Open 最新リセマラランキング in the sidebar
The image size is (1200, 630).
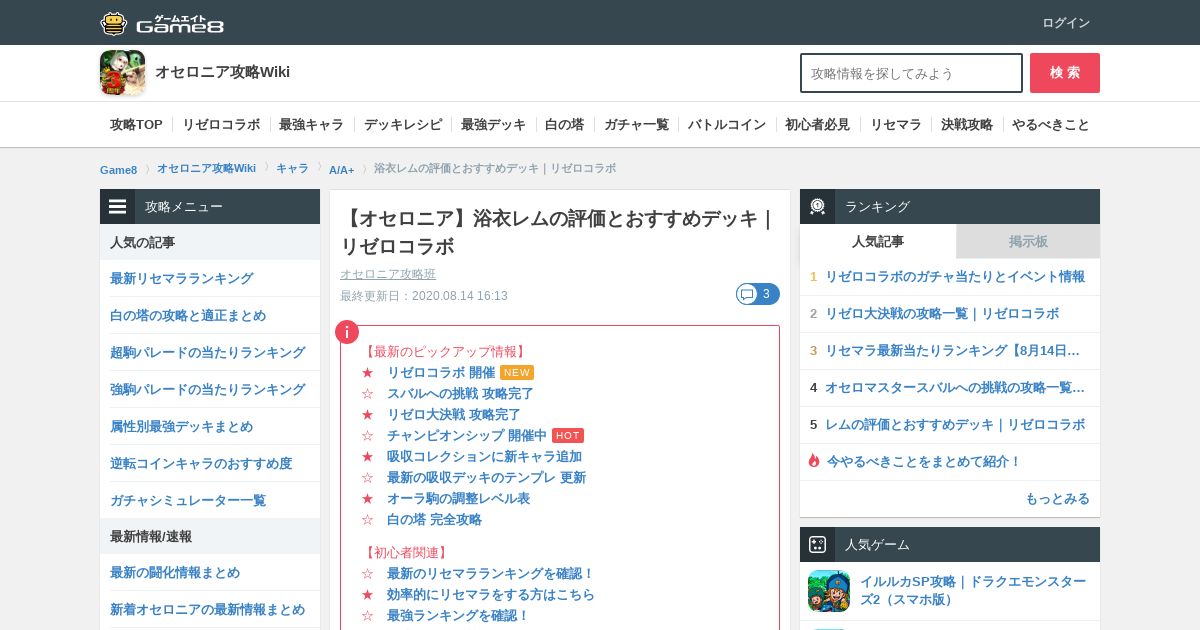[182, 278]
